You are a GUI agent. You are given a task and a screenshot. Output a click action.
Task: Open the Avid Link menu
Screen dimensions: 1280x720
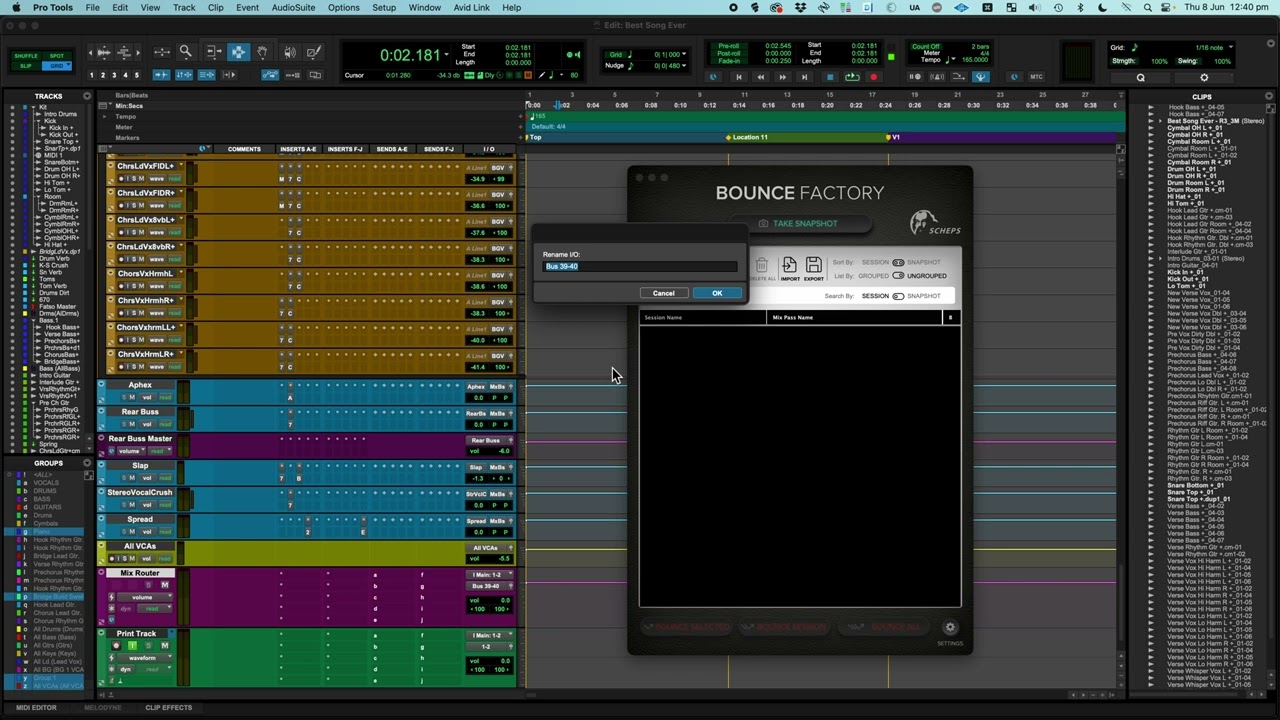[472, 7]
